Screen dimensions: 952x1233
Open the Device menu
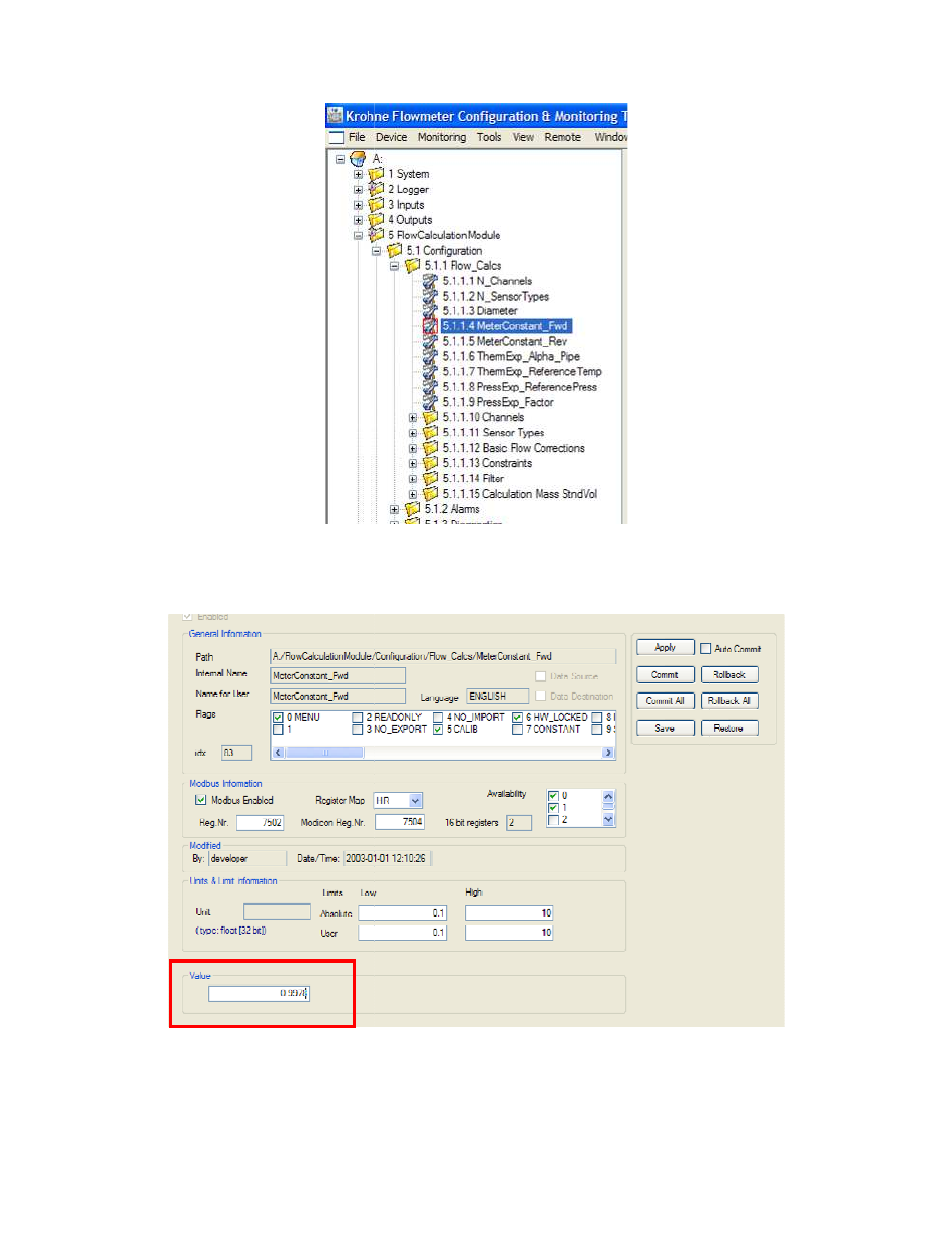(x=391, y=137)
